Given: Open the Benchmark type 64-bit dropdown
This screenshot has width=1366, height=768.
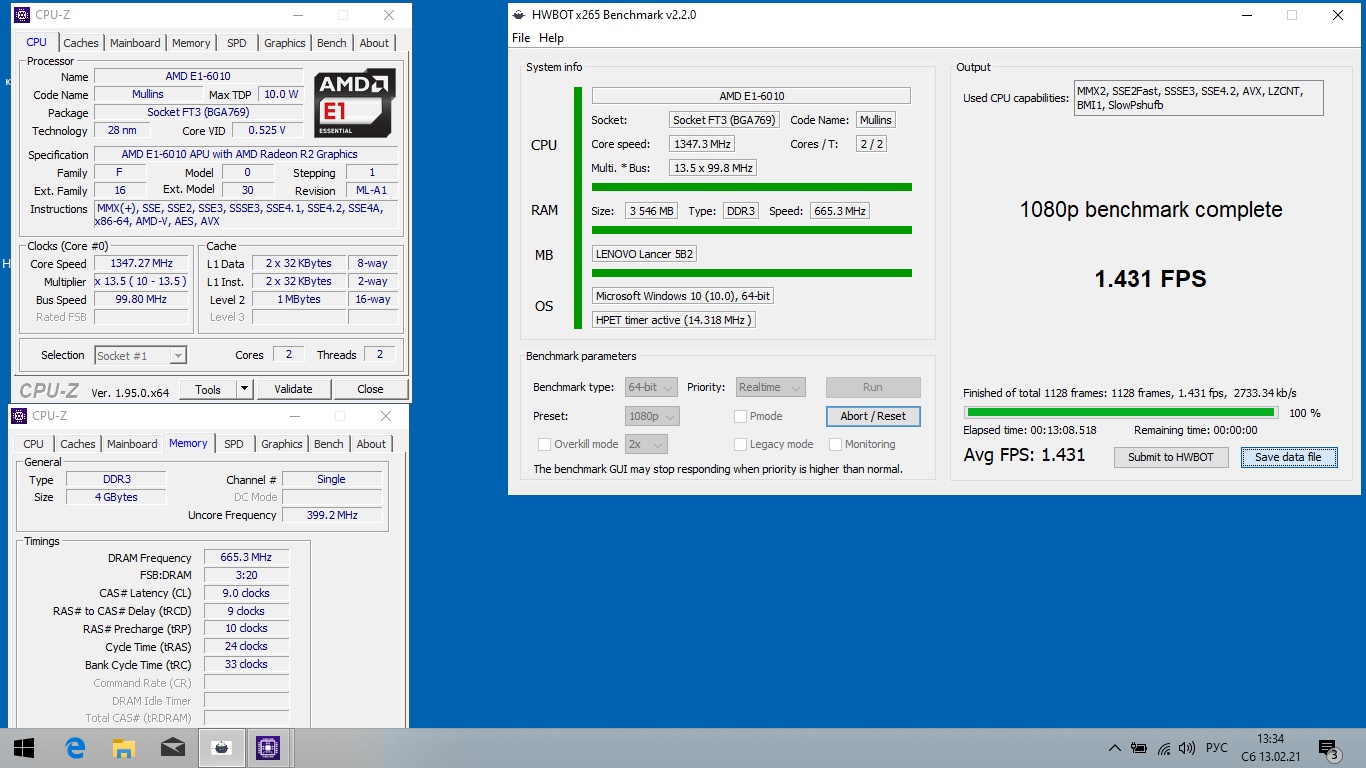Looking at the screenshot, I should click(651, 387).
